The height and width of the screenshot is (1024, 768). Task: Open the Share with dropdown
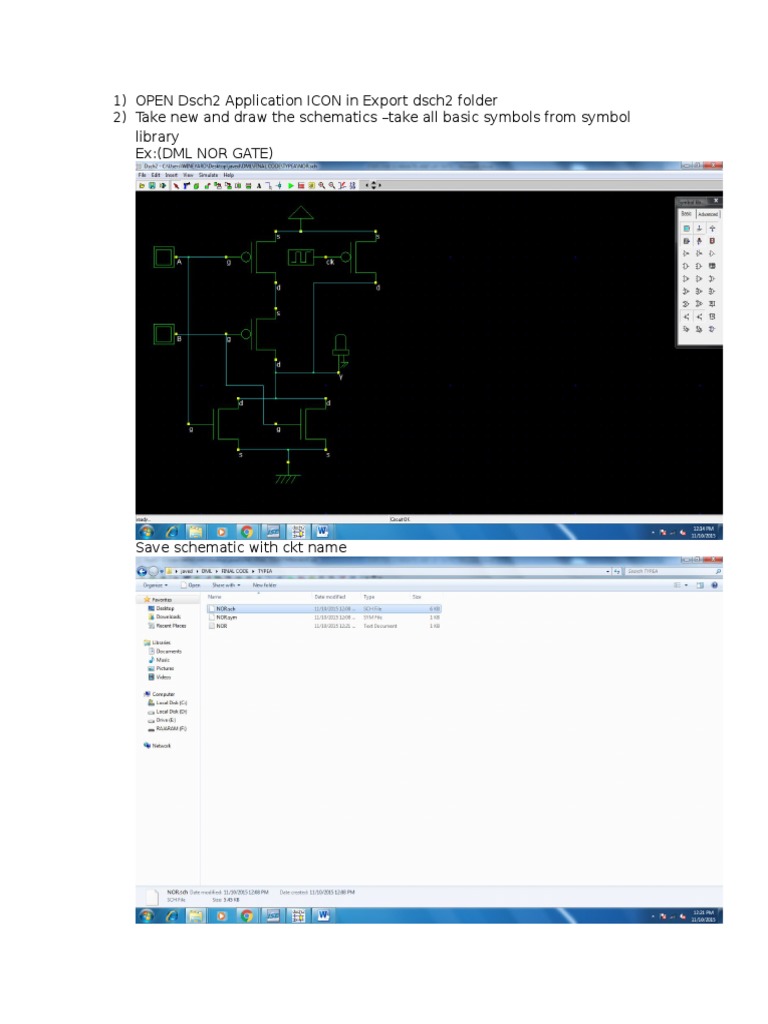point(226,585)
